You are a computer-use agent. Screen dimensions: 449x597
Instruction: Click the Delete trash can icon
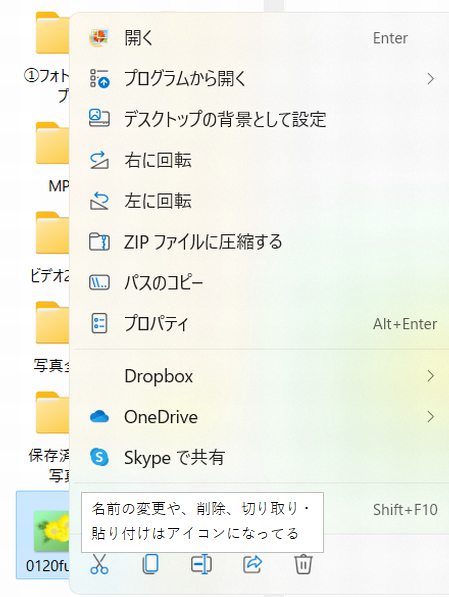pos(303,564)
